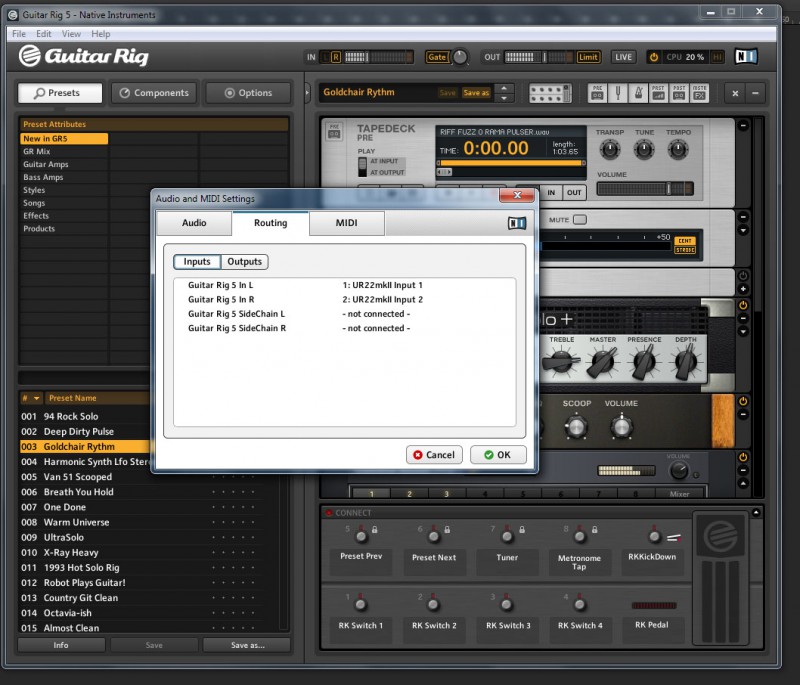Viewport: 800px width, 685px height.
Task: Select New in GR5 attribute
Action: [x=64, y=139]
